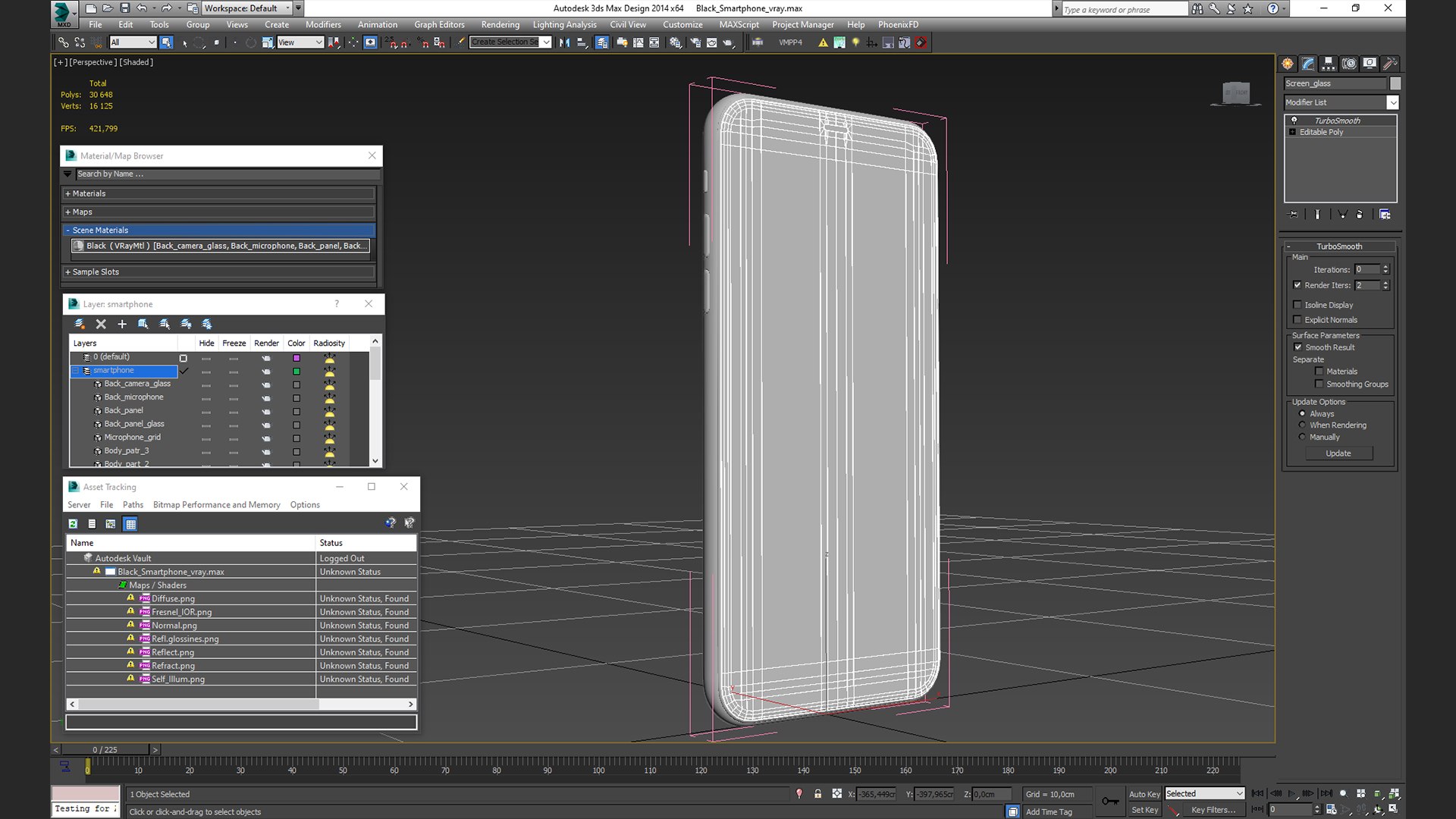Expand the Materials group in Material Browser
The image size is (1456, 819).
218,193
